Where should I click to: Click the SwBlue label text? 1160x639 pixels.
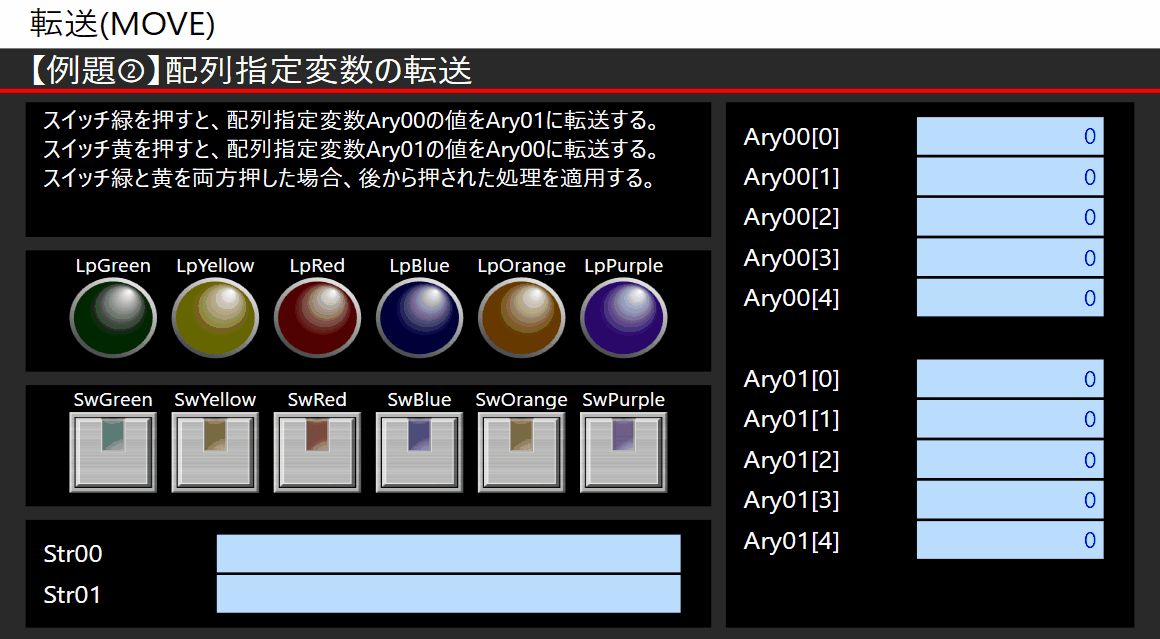[x=419, y=399]
